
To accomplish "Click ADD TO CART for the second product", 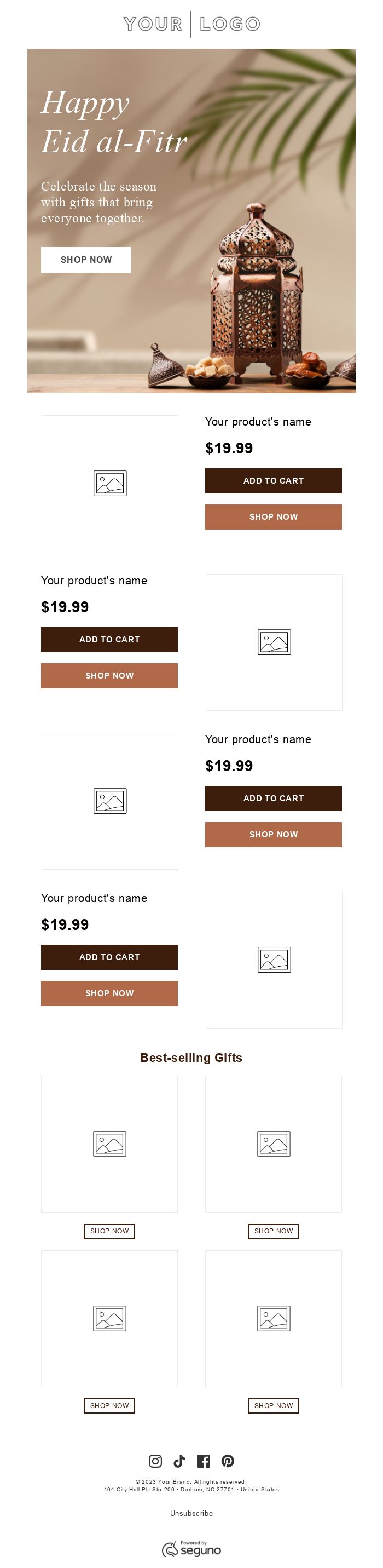I will pos(109,639).
